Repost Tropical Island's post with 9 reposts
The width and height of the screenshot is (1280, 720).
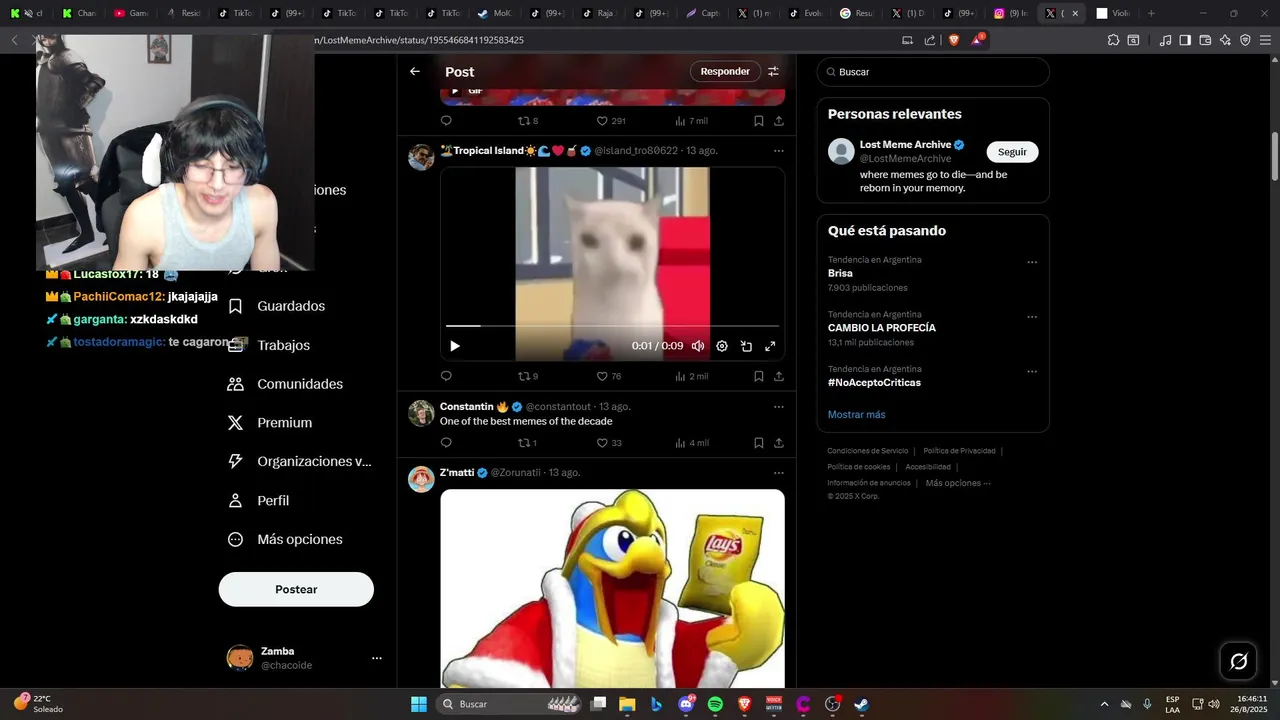(x=527, y=376)
